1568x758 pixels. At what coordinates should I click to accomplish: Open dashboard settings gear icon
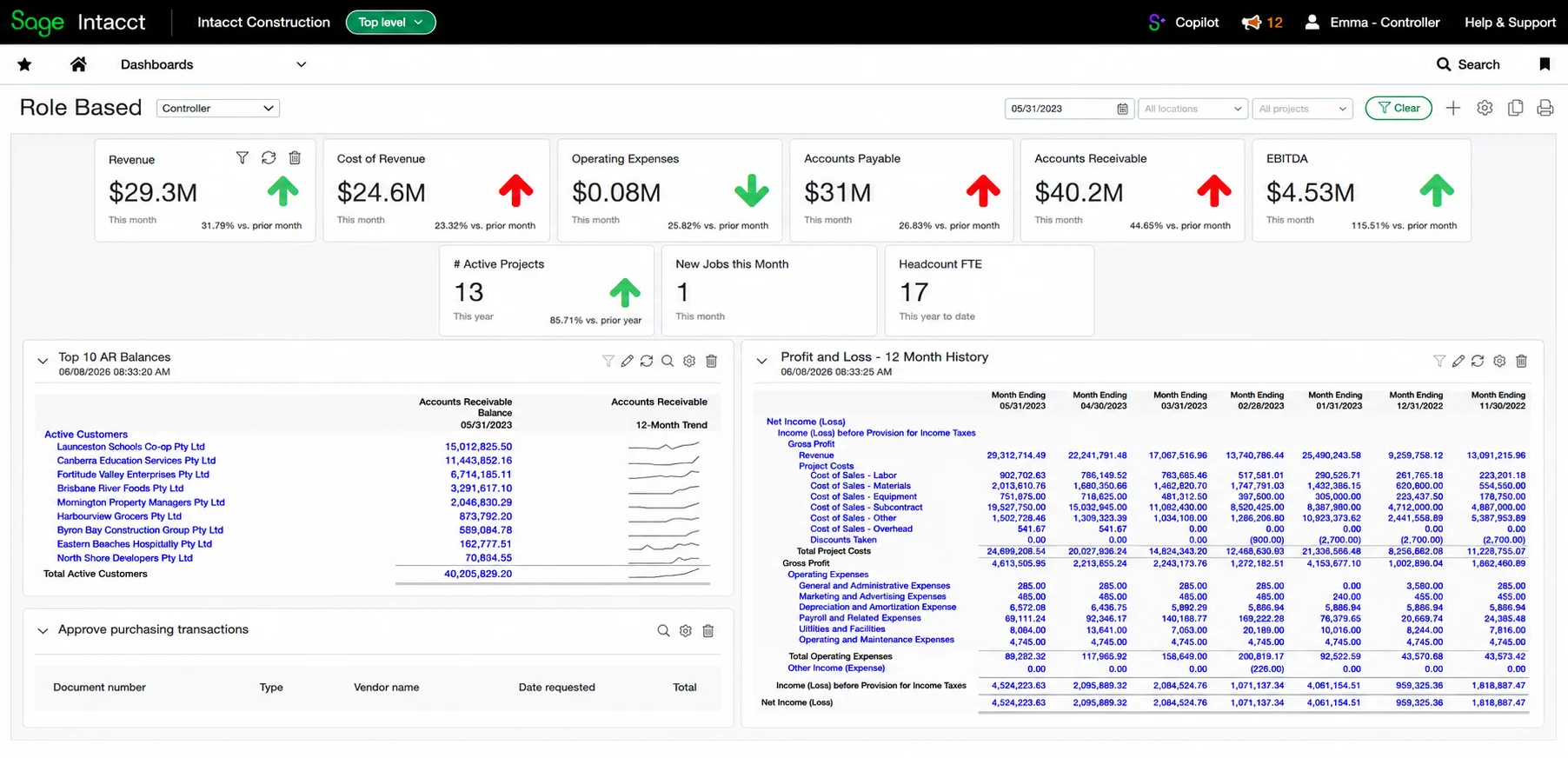[x=1485, y=109]
